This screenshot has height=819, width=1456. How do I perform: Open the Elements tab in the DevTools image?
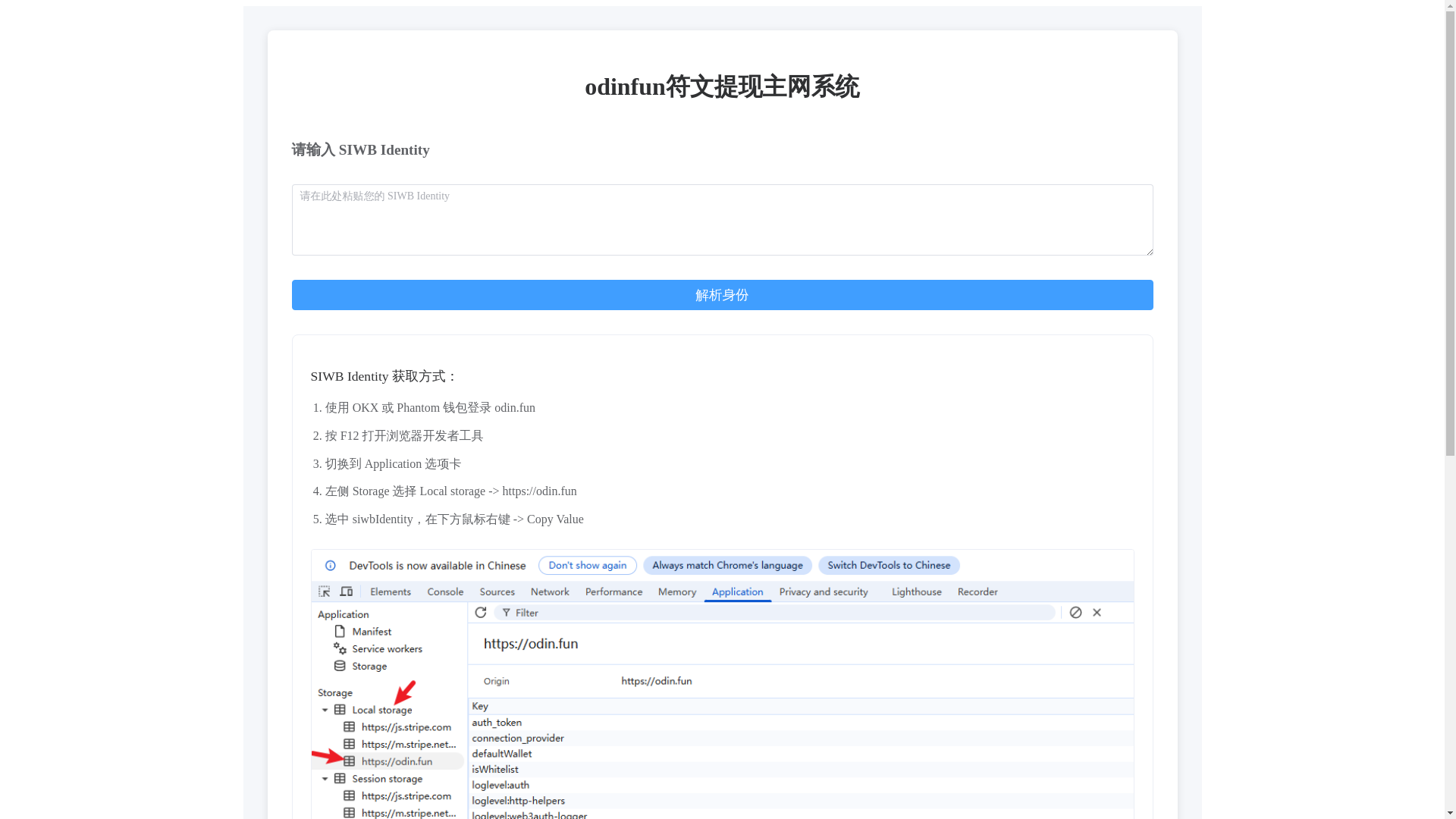[391, 592]
